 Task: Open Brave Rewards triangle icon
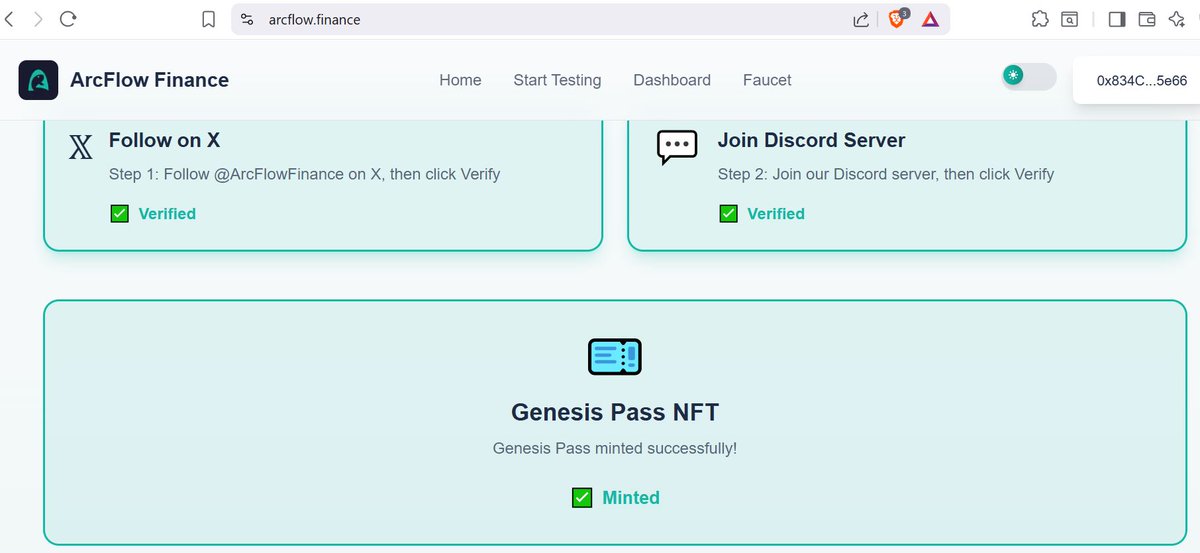tap(930, 19)
